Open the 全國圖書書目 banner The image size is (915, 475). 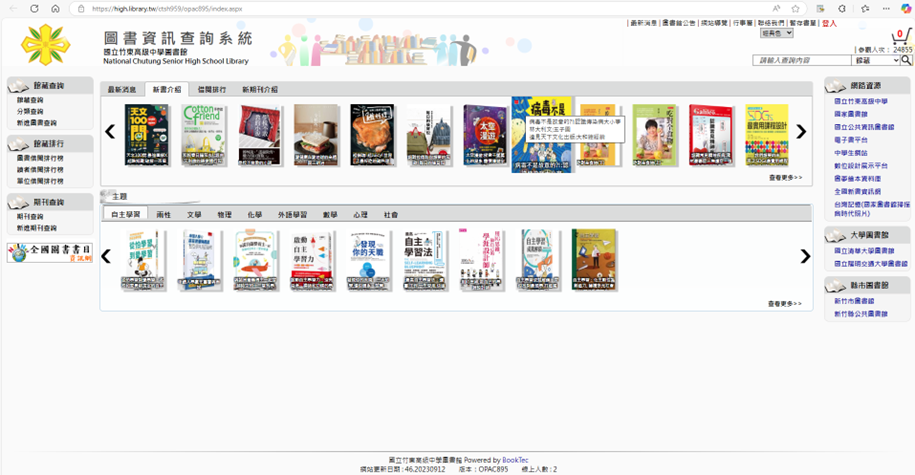tap(48, 253)
